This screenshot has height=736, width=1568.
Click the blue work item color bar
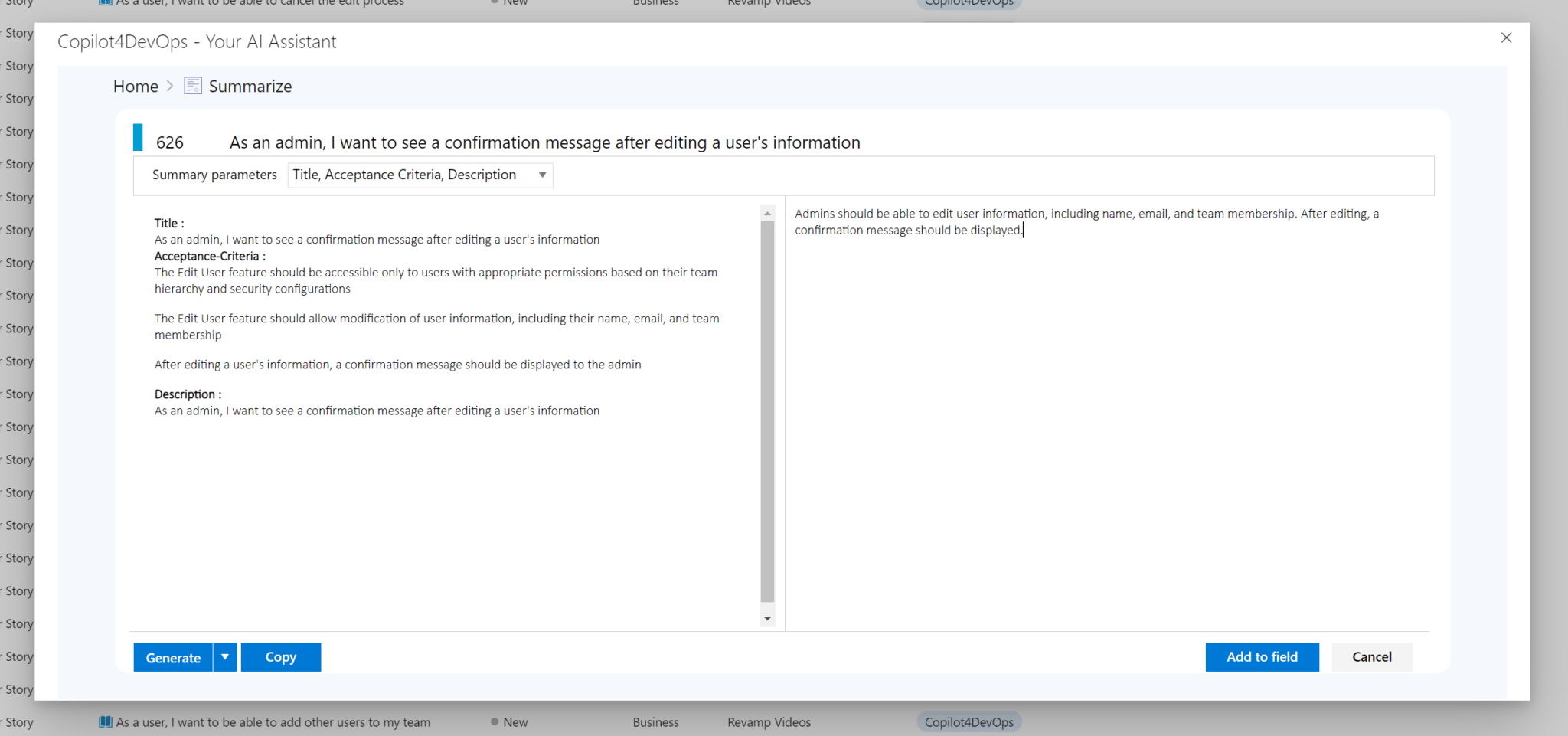[x=138, y=138]
